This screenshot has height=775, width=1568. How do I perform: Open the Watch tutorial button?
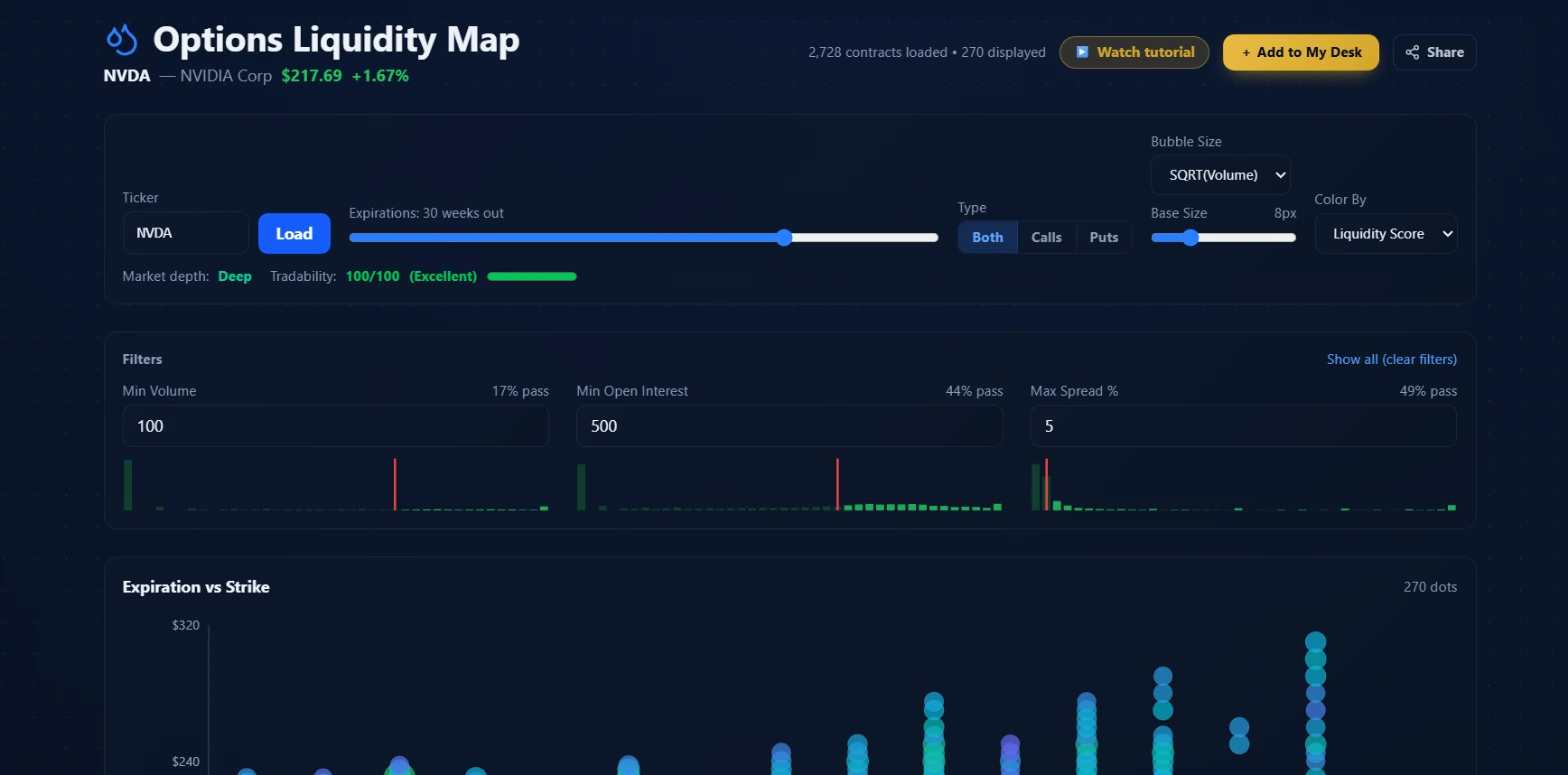click(x=1134, y=52)
